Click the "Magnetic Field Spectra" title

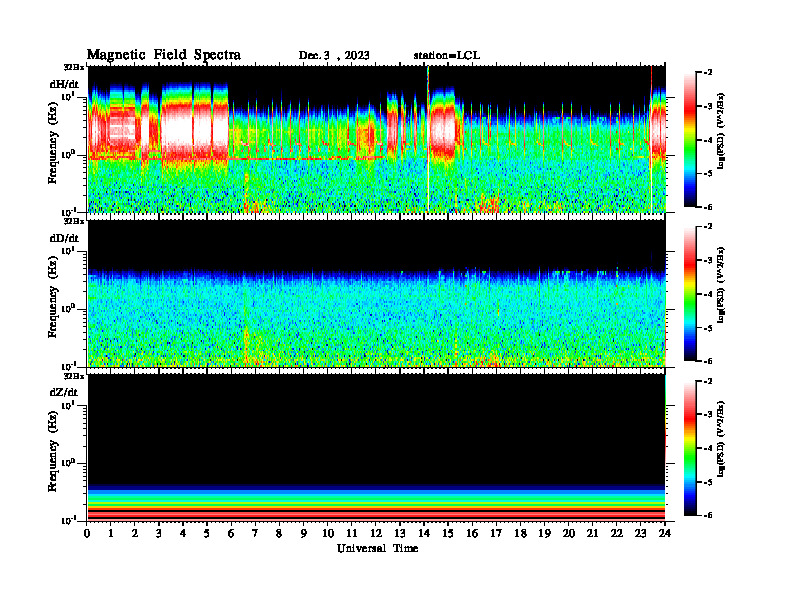pos(164,55)
